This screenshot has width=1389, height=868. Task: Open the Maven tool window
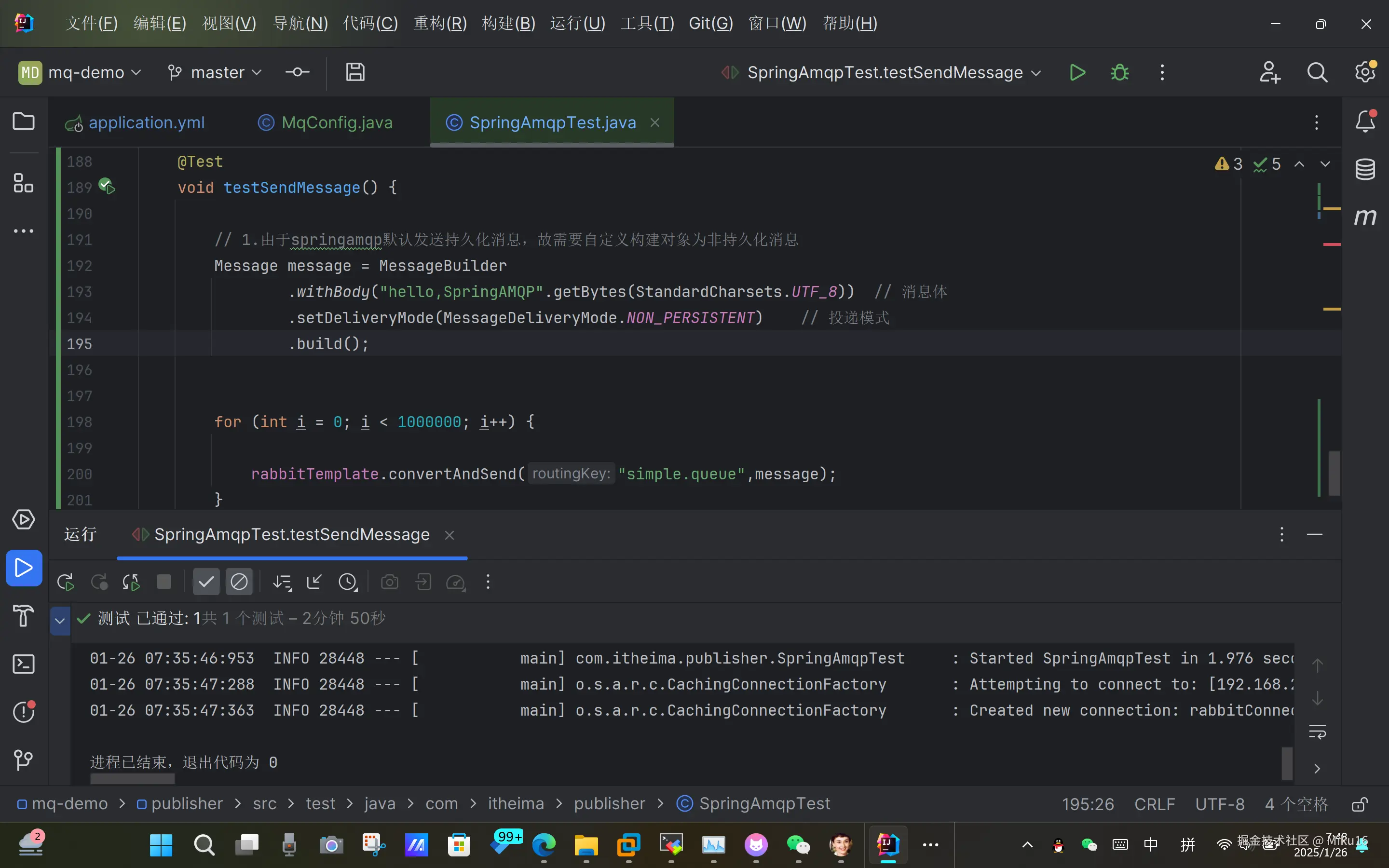1365,217
